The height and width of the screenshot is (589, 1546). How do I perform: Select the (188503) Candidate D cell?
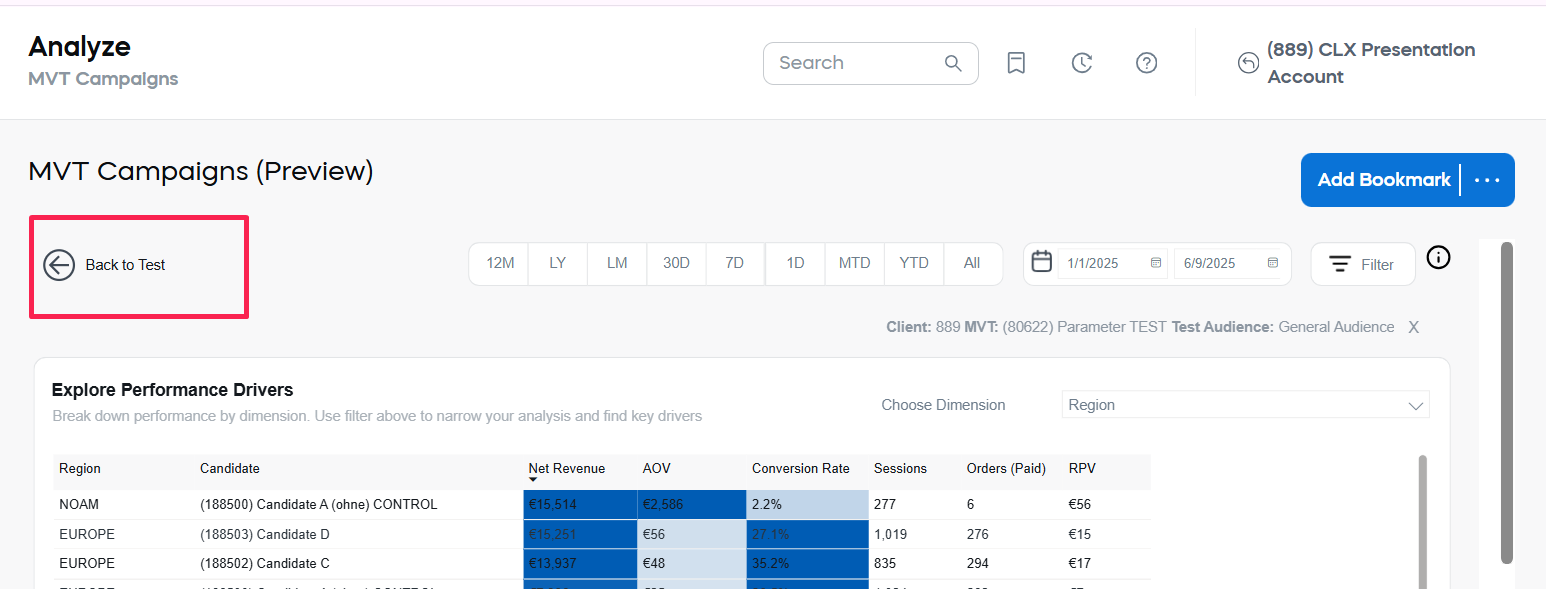pyautogui.click(x=265, y=534)
